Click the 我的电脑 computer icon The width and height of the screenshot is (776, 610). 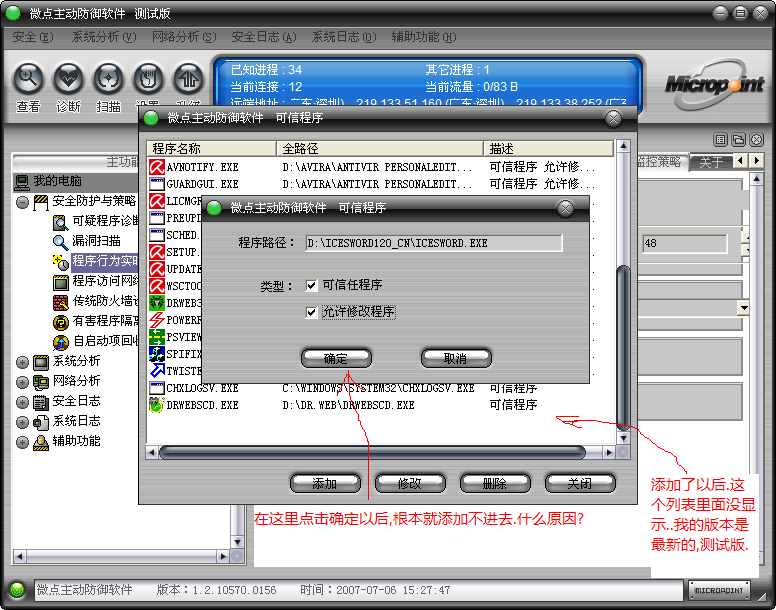(x=22, y=181)
